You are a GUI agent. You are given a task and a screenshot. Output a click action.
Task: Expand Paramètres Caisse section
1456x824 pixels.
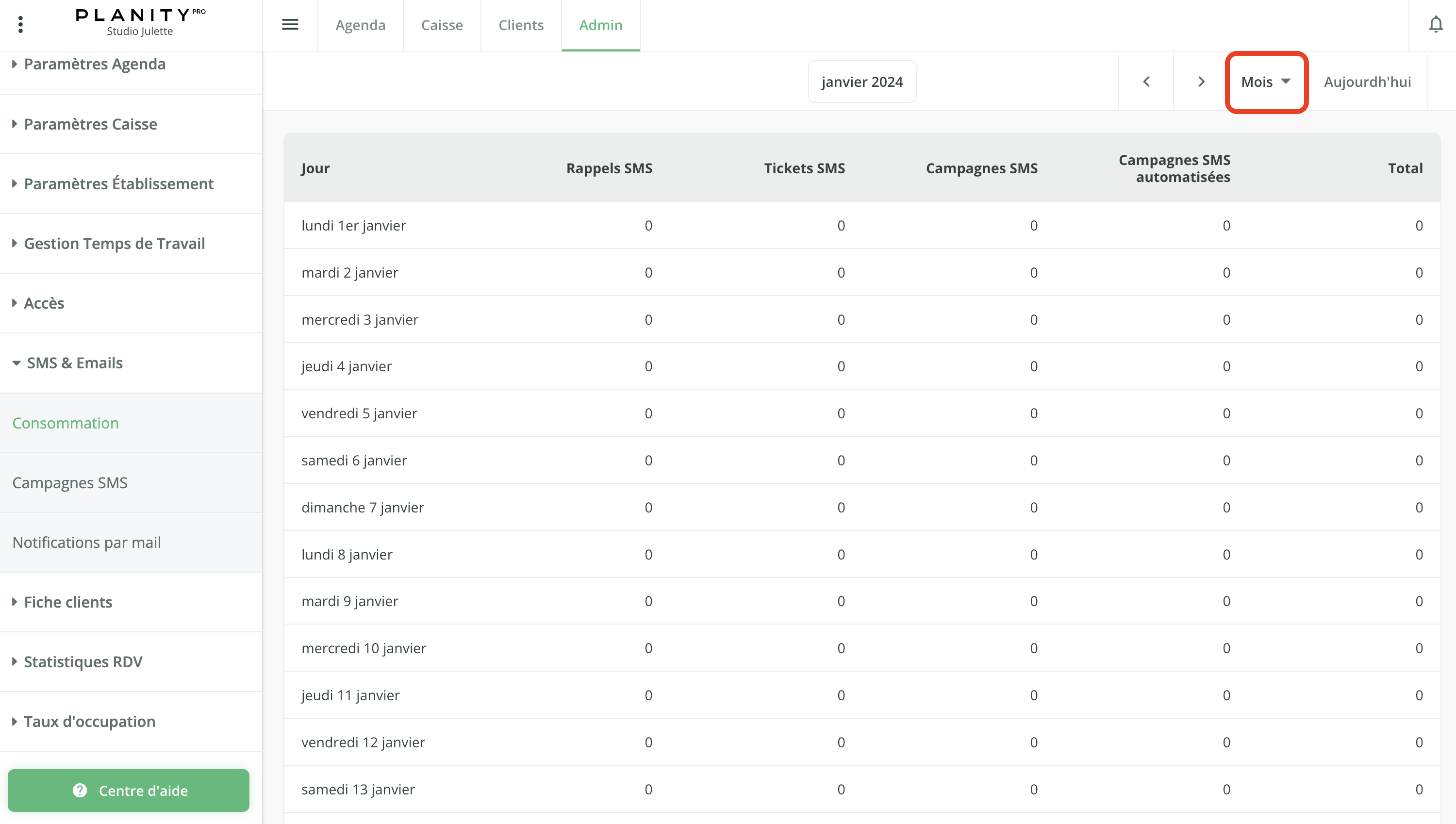pyautogui.click(x=91, y=124)
